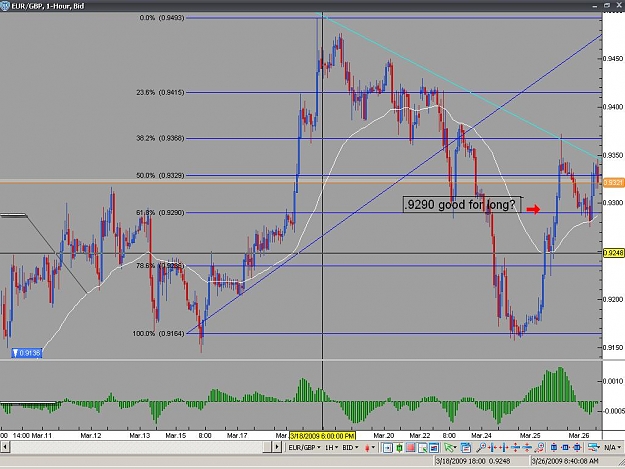
Task: Click the 0.9450 price axis value
Action: pos(613,59)
